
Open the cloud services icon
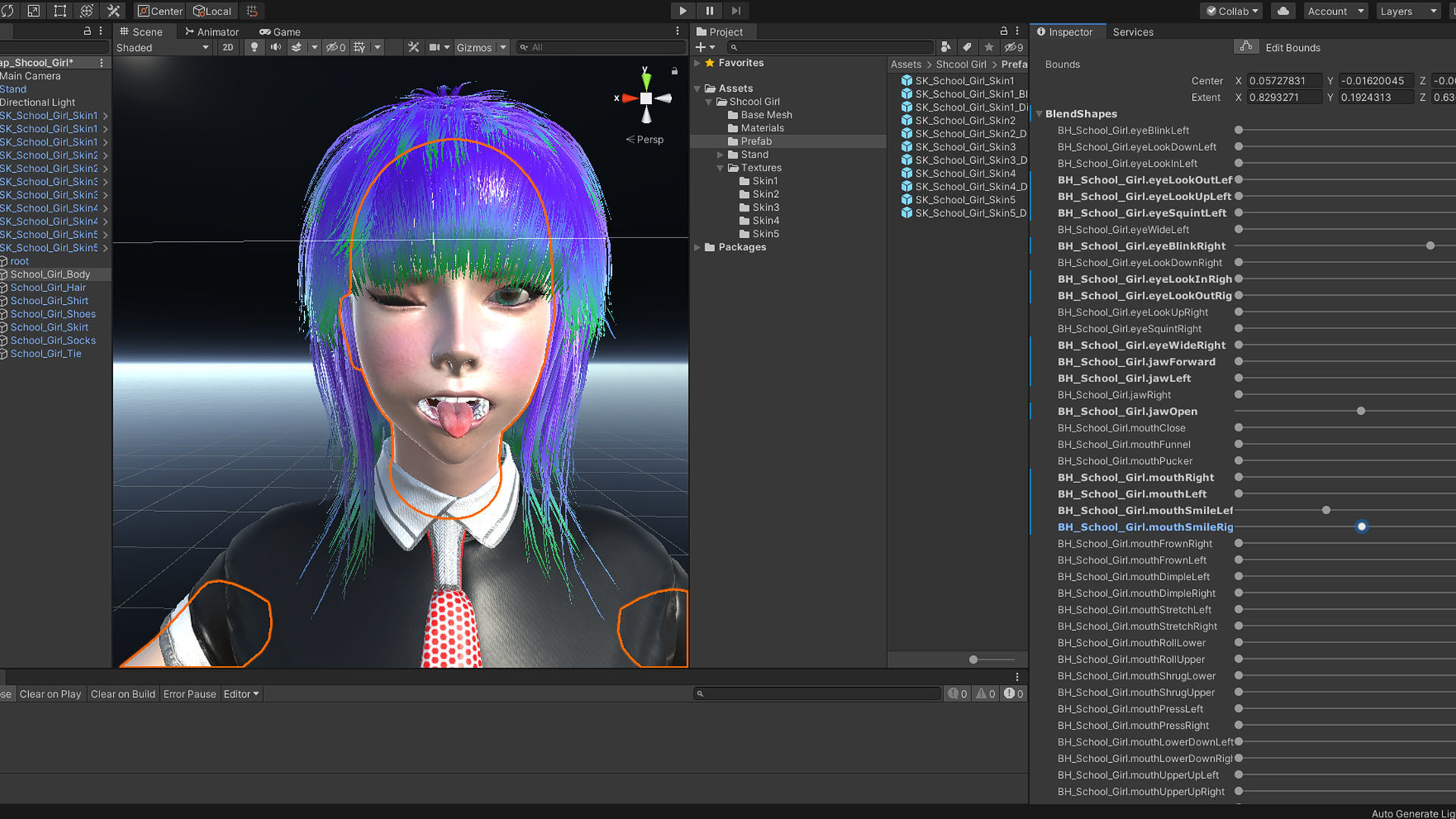tap(1283, 11)
